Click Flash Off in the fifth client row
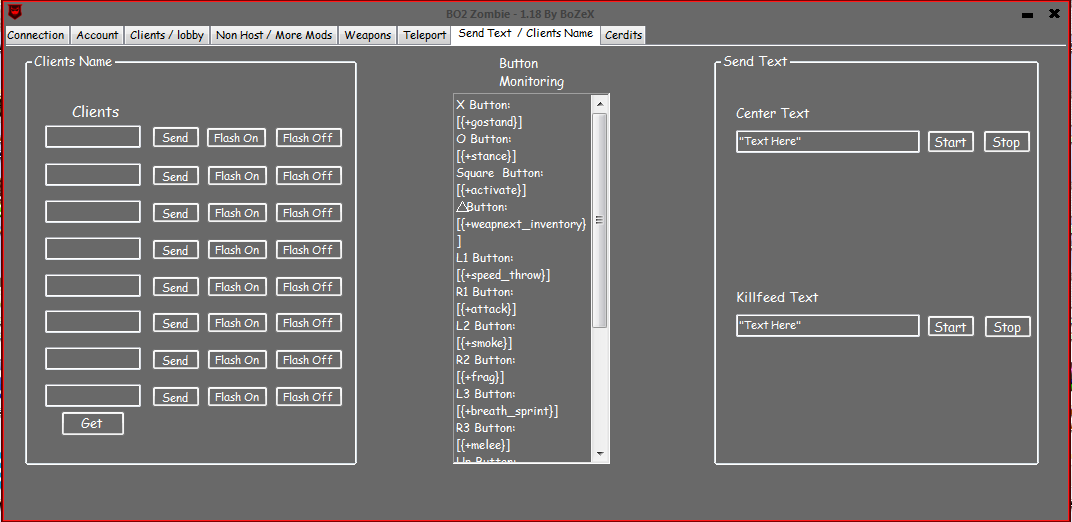Viewport: 1072px width, 522px height. coord(308,286)
